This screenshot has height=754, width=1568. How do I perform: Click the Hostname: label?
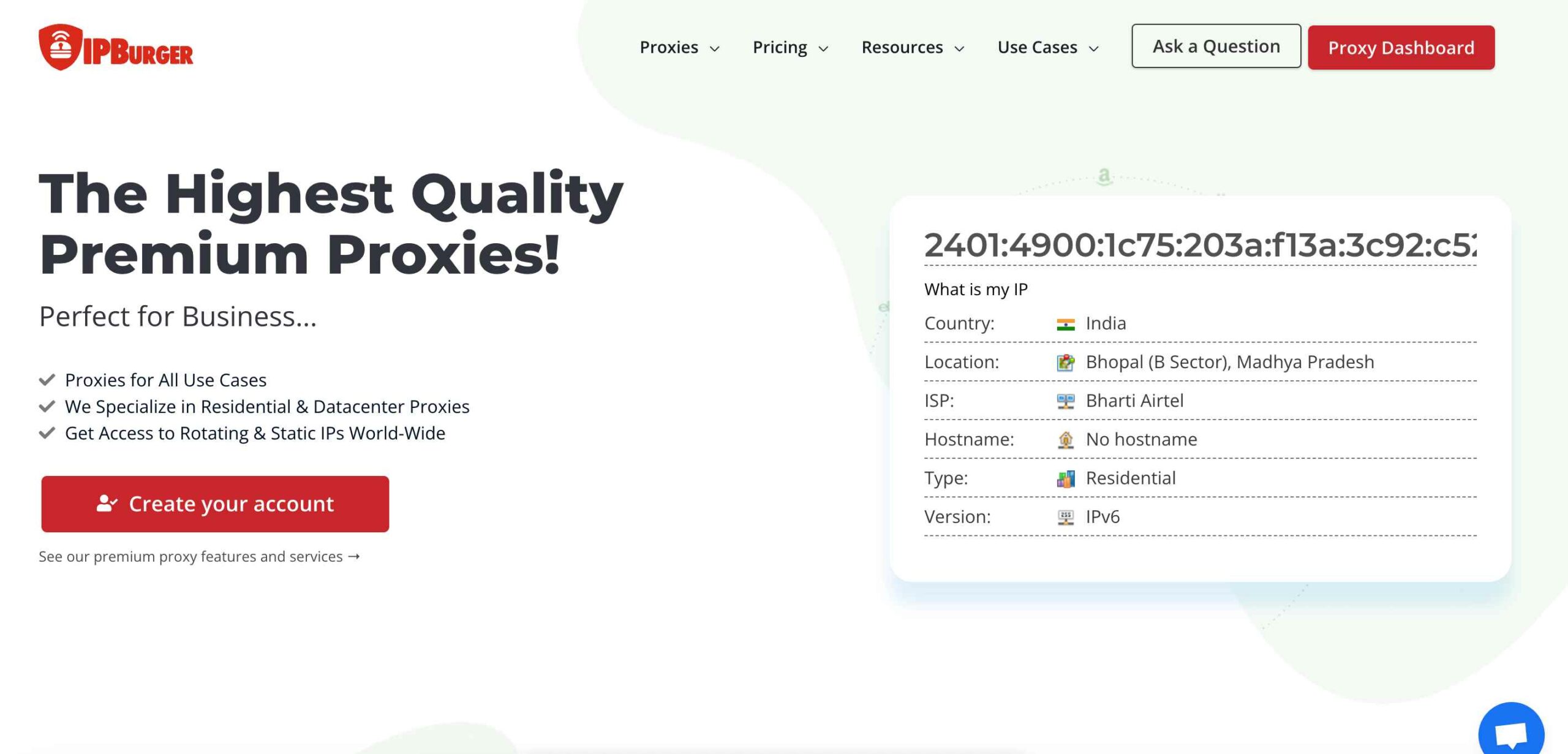pyautogui.click(x=969, y=439)
